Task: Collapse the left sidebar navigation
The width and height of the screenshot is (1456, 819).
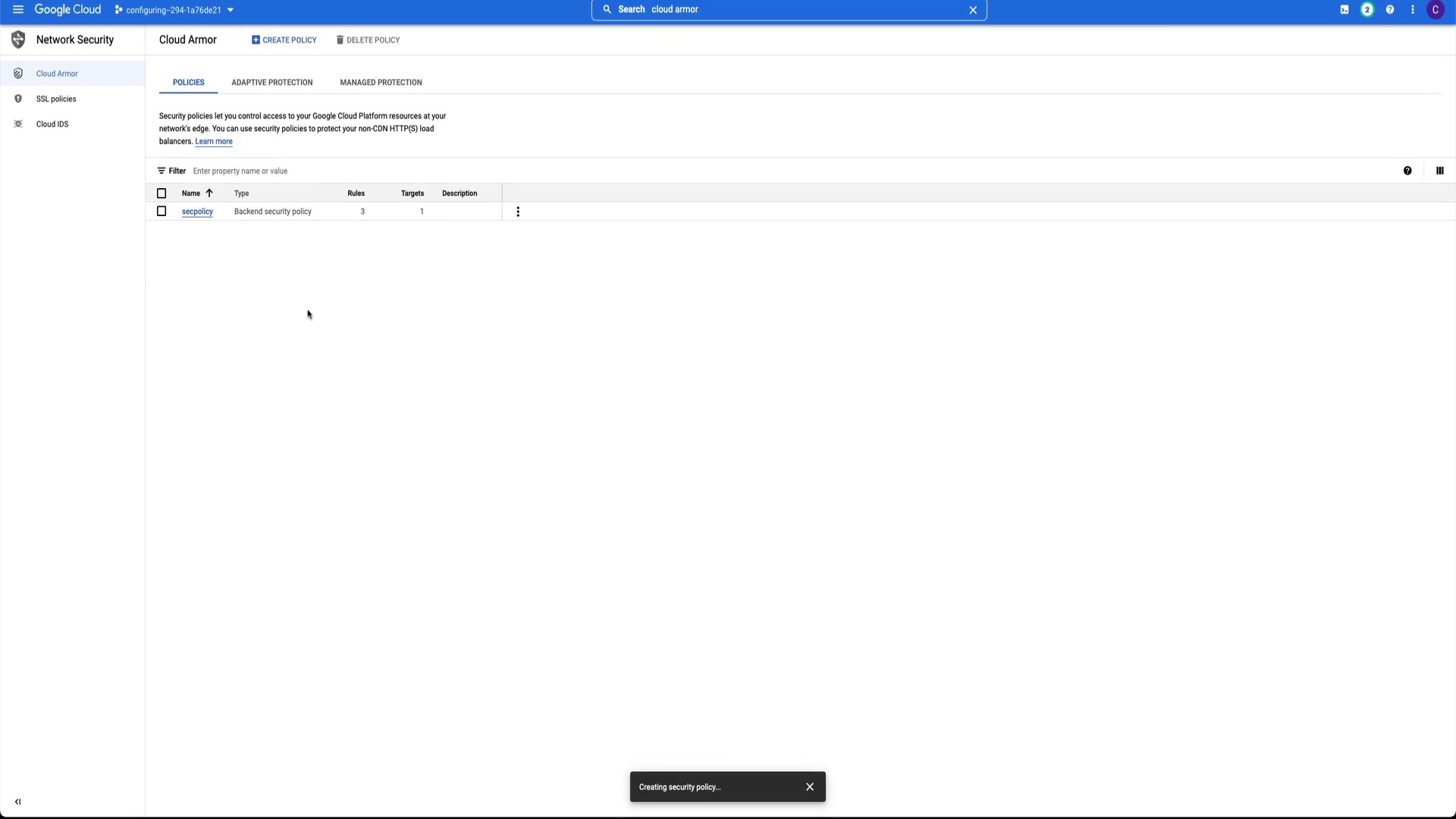Action: [x=17, y=802]
